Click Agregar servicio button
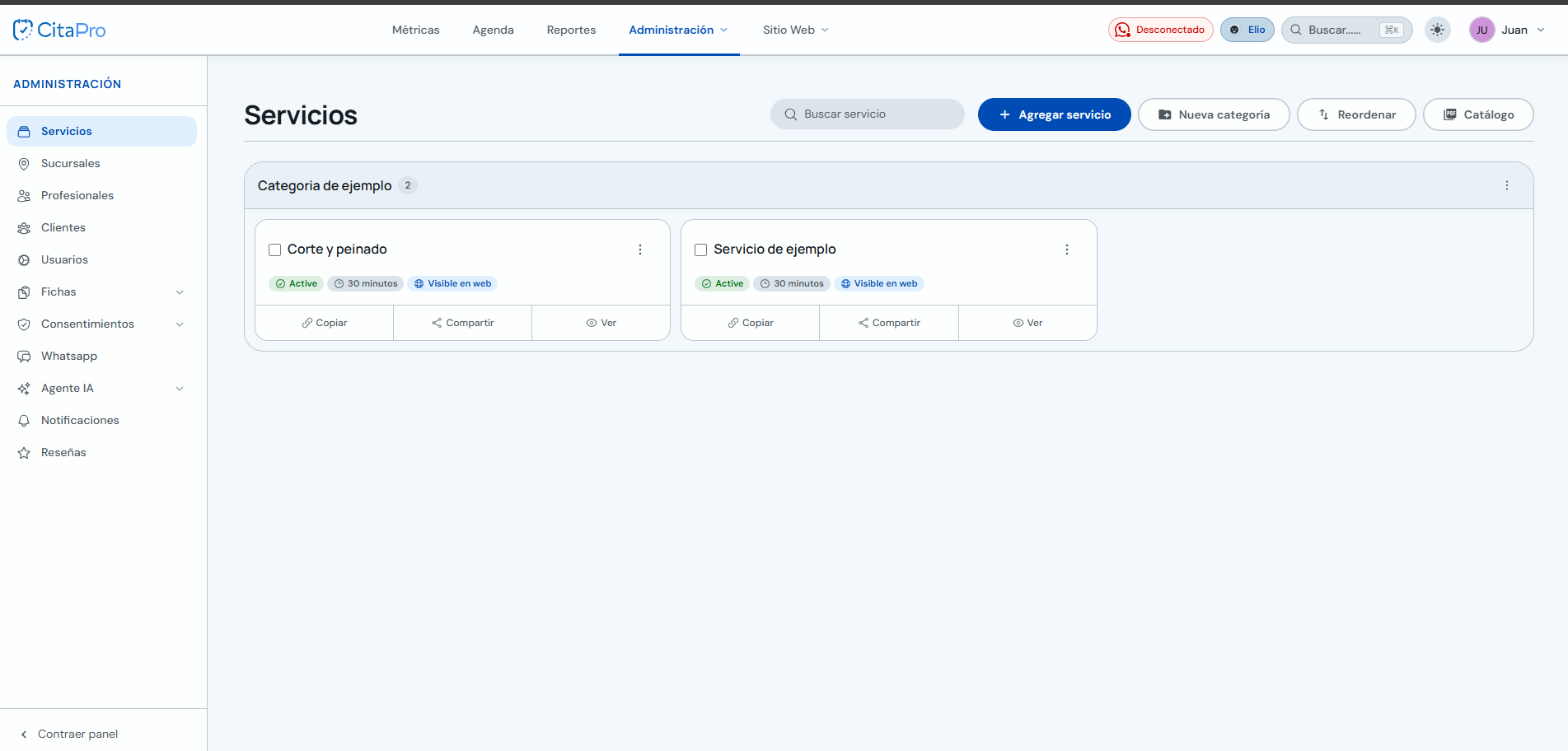The image size is (1568, 751). click(1054, 114)
